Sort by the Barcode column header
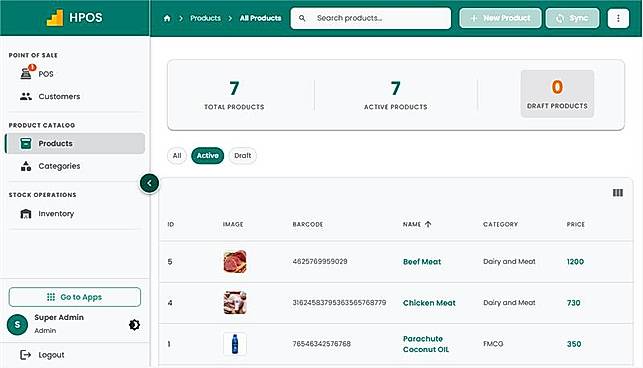 point(308,224)
